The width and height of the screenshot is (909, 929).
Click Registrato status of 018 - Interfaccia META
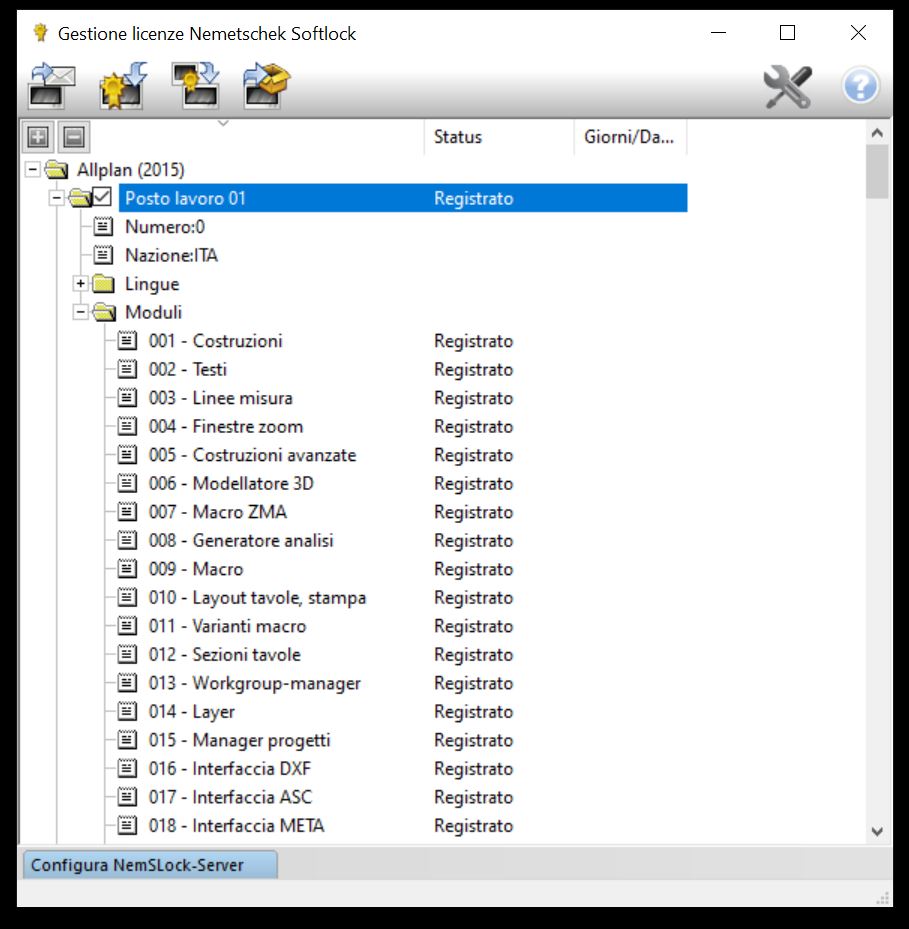tap(473, 825)
